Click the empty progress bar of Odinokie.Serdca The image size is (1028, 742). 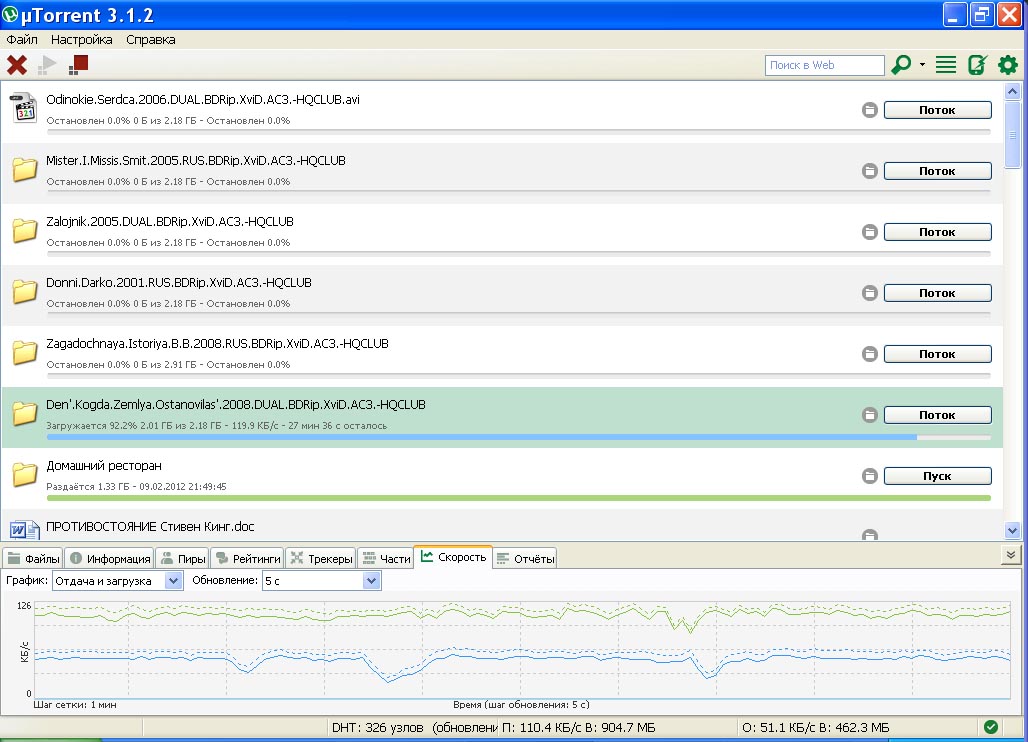pos(519,132)
